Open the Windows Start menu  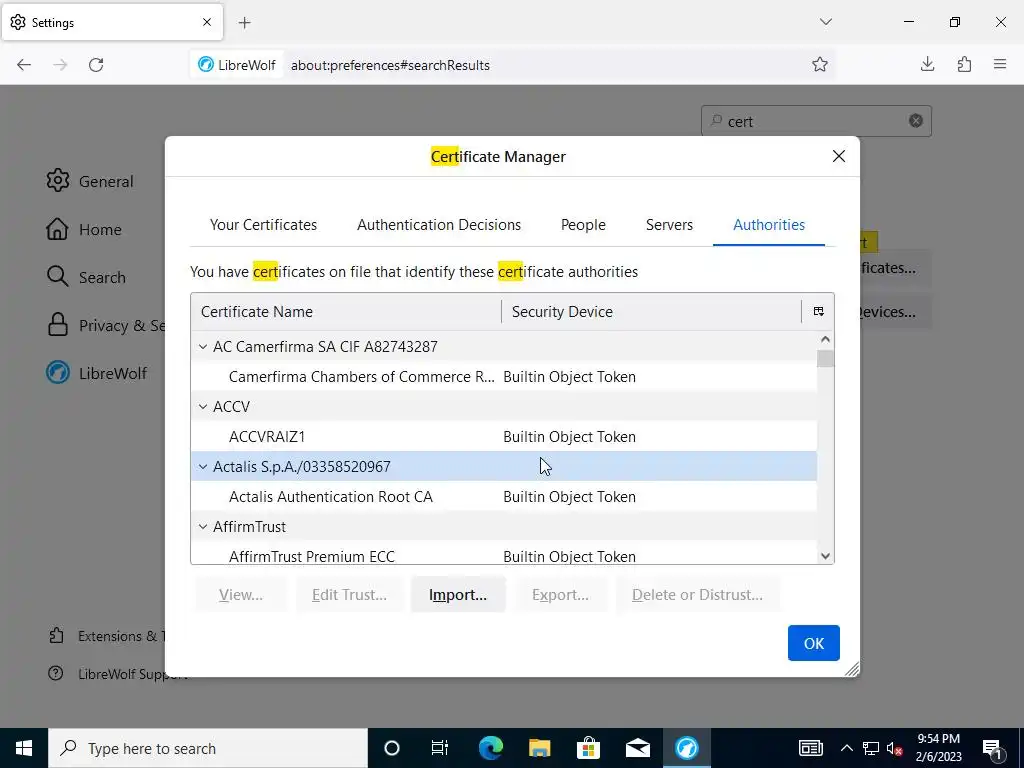pyautogui.click(x=24, y=748)
